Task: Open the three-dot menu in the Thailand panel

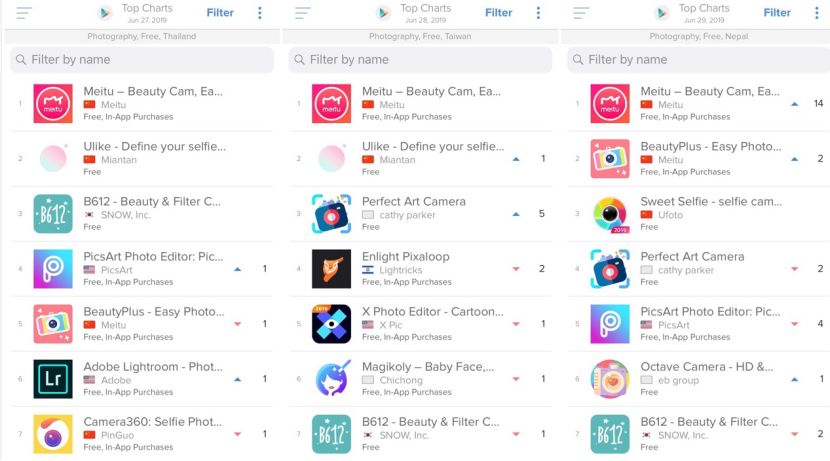Action: click(x=259, y=13)
